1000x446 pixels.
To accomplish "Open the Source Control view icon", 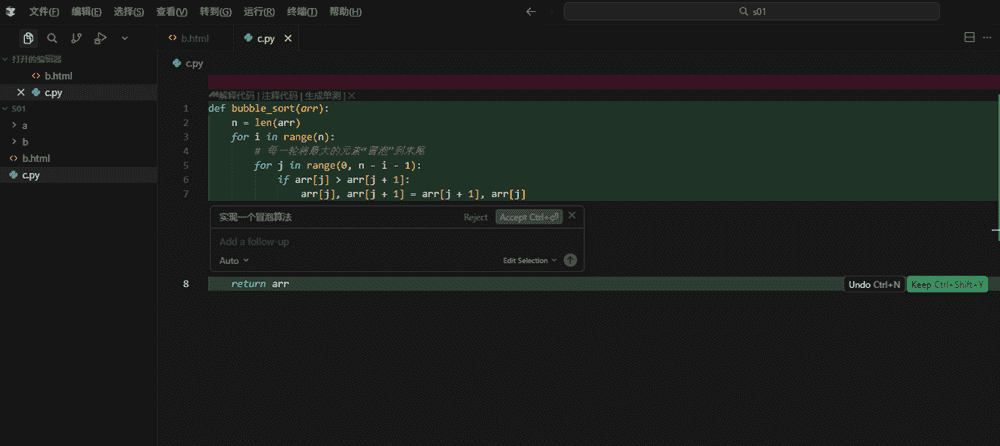I will [77, 38].
